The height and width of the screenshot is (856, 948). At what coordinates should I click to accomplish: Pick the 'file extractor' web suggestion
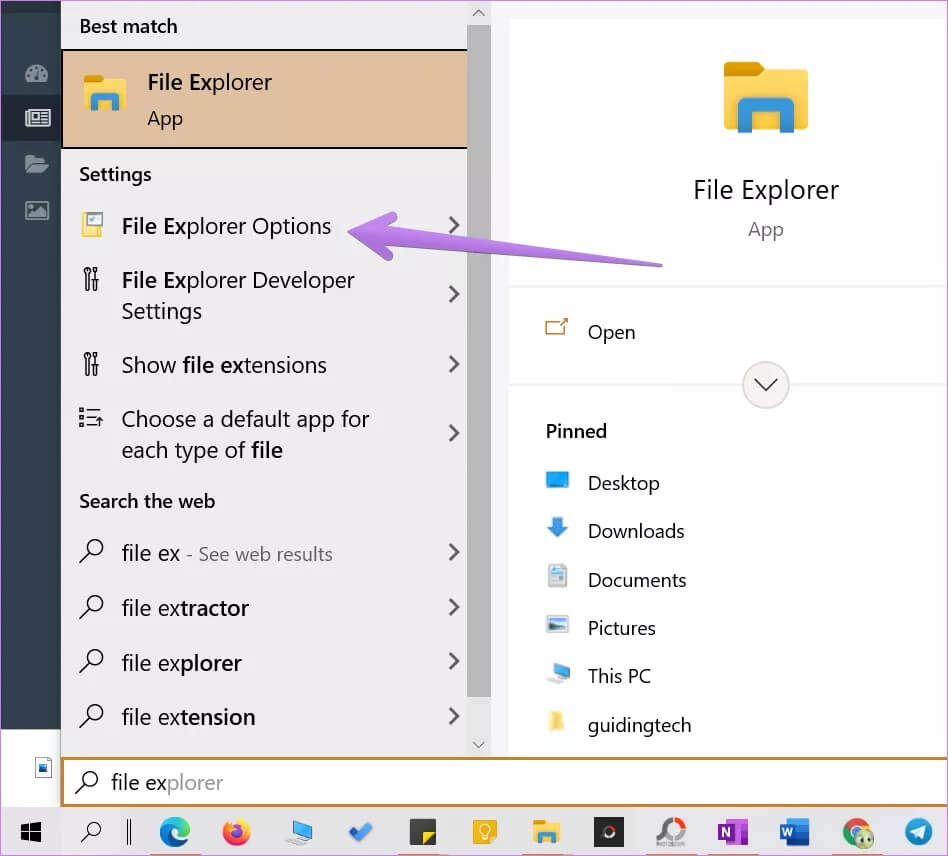[265, 608]
